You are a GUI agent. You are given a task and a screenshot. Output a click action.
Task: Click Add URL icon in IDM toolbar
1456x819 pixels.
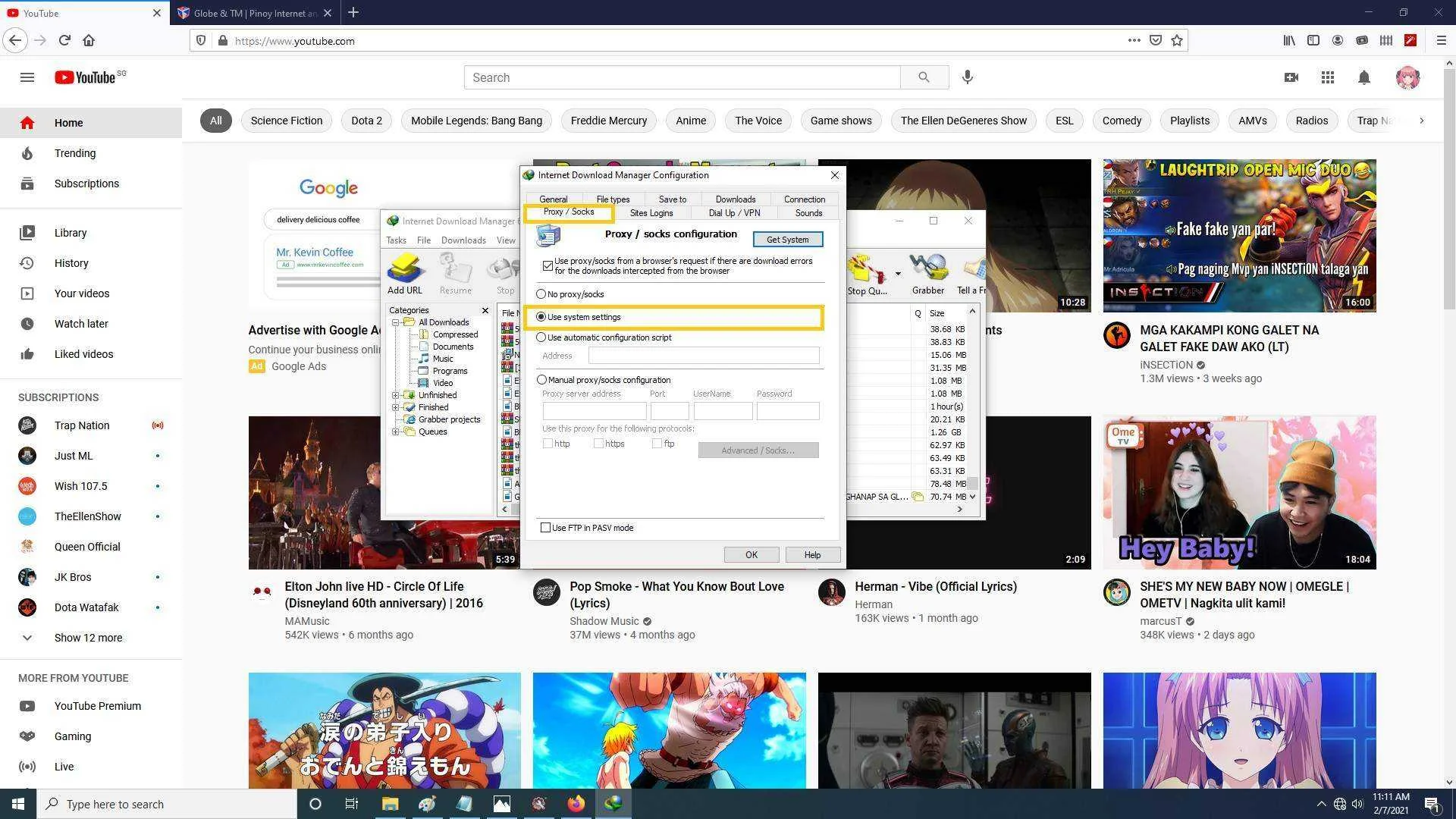pyautogui.click(x=405, y=272)
